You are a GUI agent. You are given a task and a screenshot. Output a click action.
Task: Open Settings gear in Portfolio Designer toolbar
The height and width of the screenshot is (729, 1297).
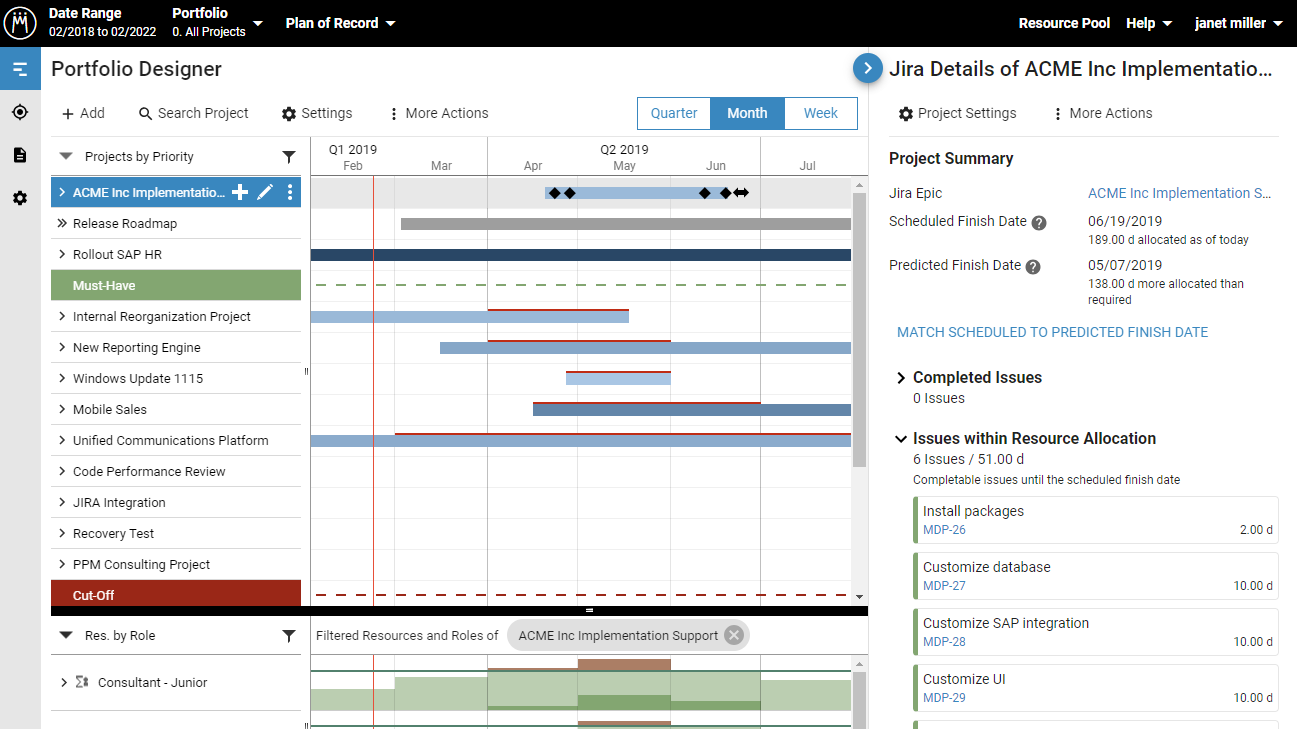tap(289, 114)
